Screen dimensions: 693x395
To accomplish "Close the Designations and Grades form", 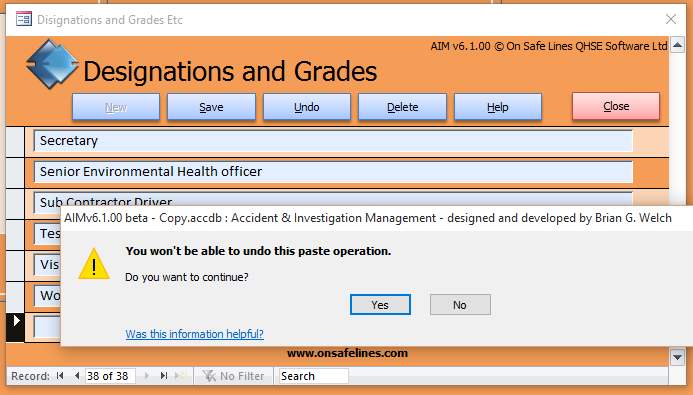I will [x=616, y=106].
